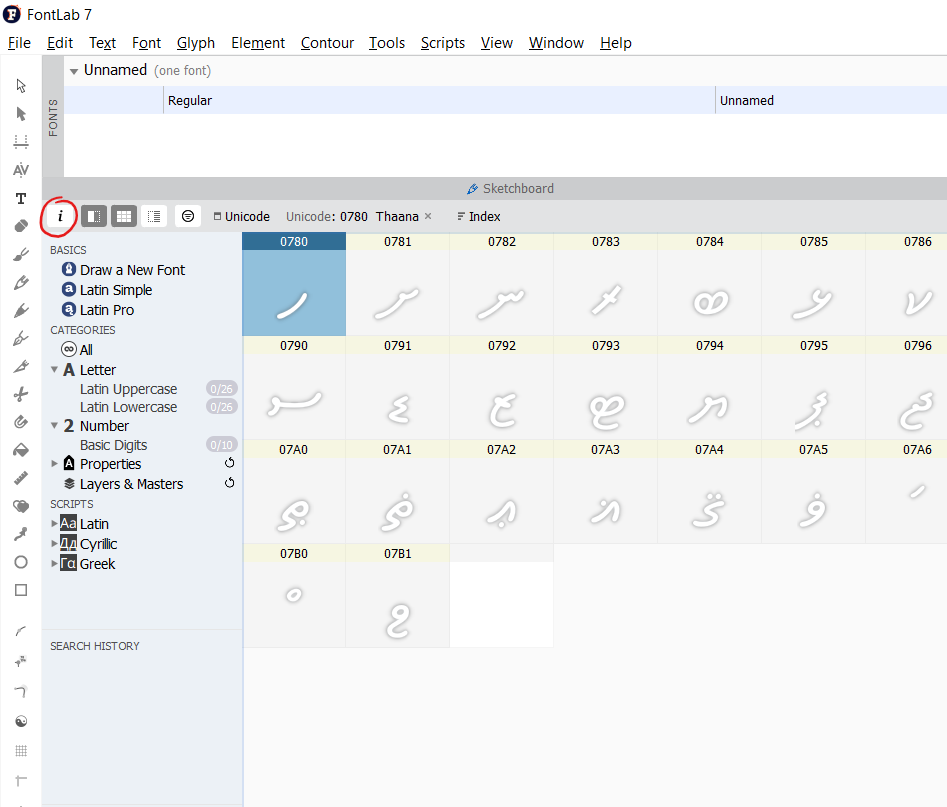
Task: Expand the Cyrillic scripts group
Action: pos(54,543)
